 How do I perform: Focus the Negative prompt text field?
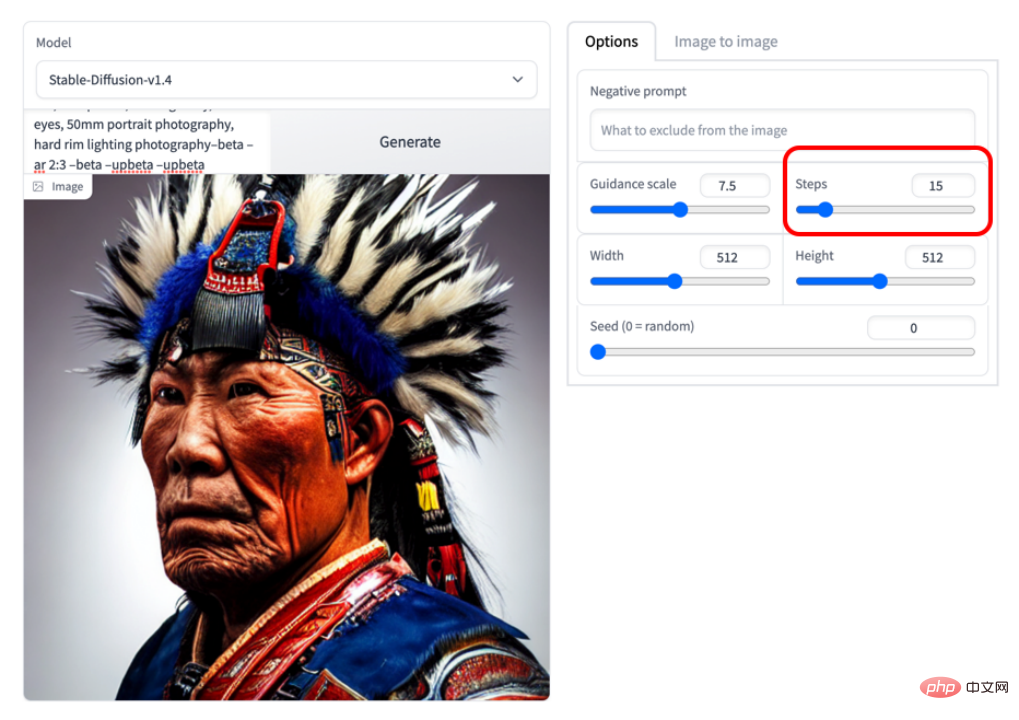[x=782, y=130]
